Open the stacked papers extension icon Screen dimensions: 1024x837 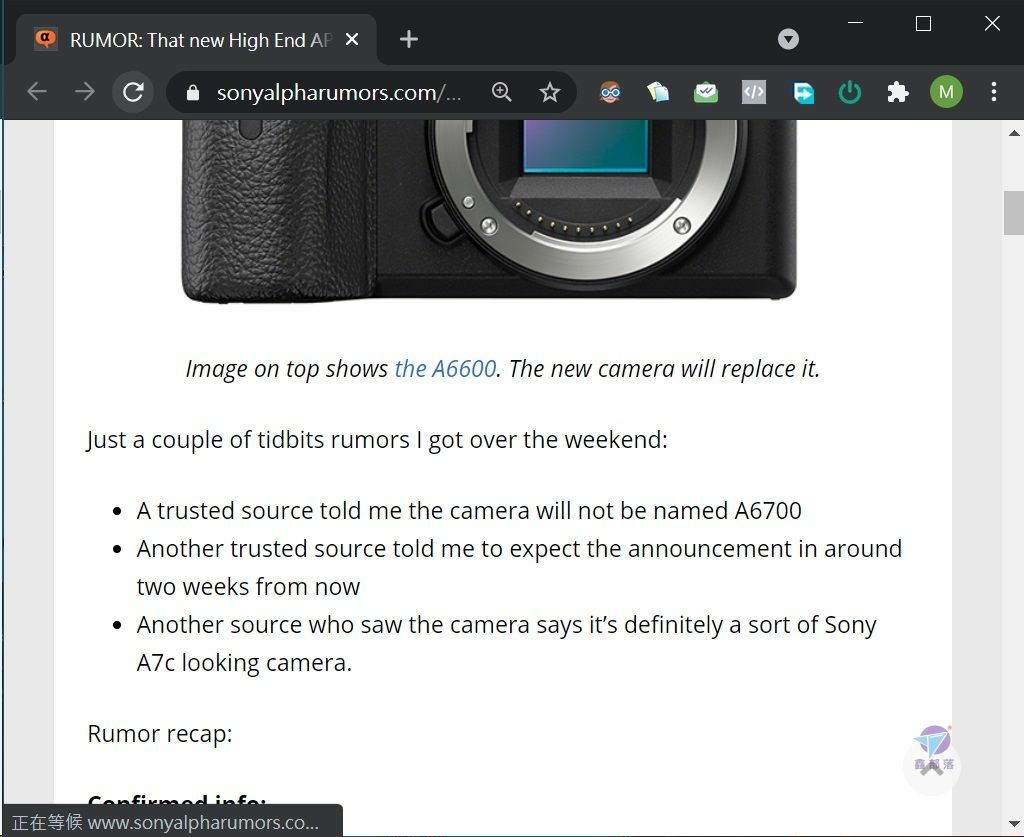click(658, 92)
